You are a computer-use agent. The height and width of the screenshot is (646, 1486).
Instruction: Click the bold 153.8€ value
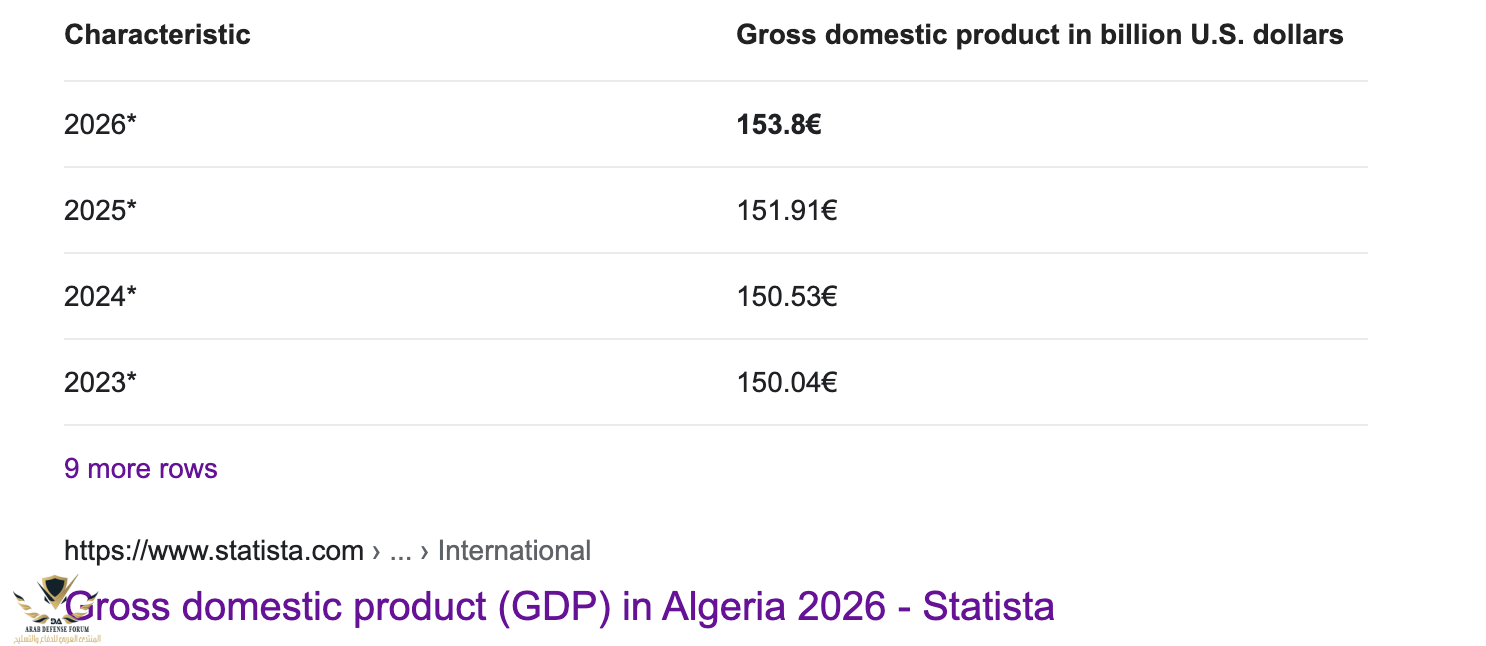779,125
